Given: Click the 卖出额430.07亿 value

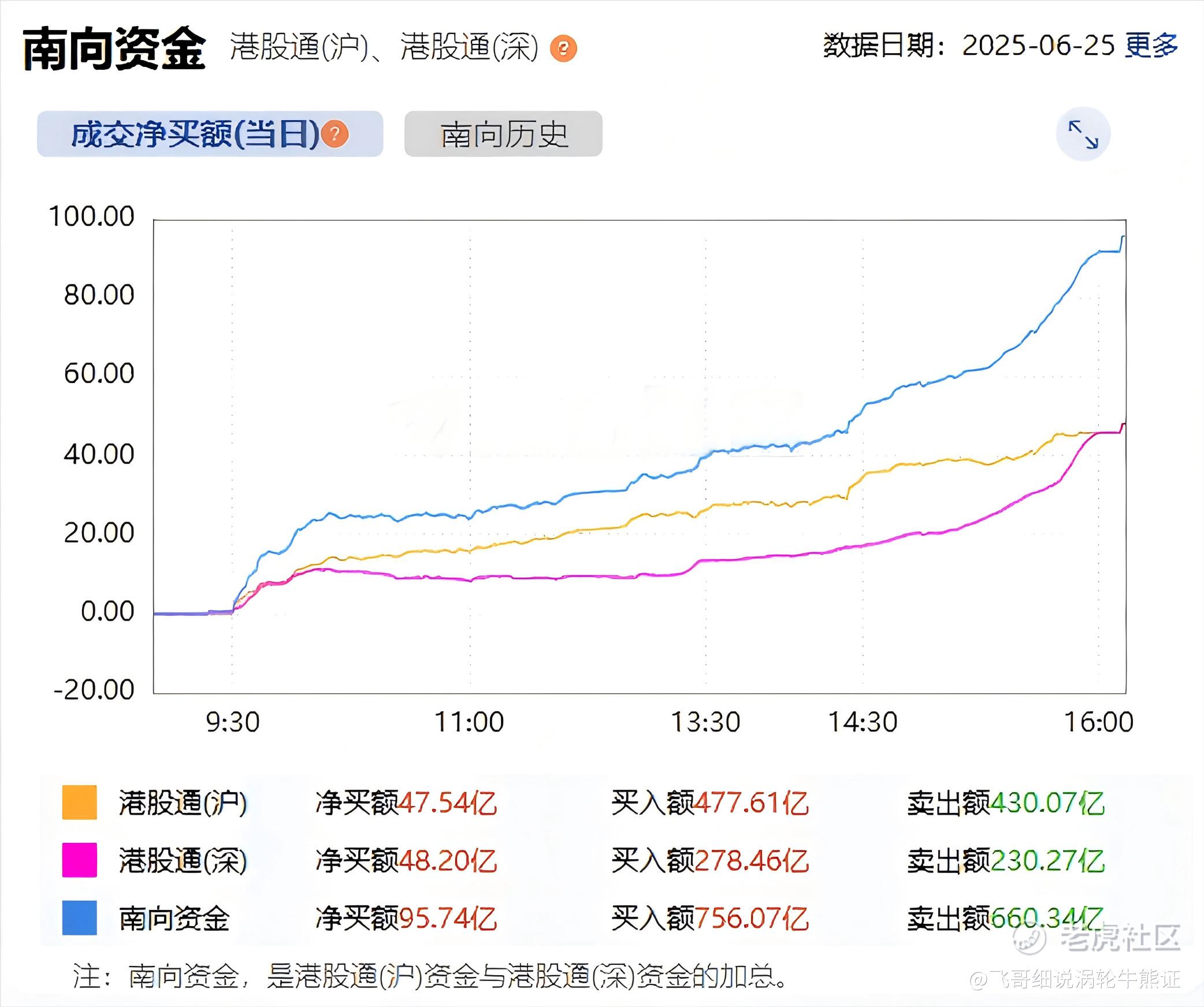Looking at the screenshot, I should (x=1006, y=803).
